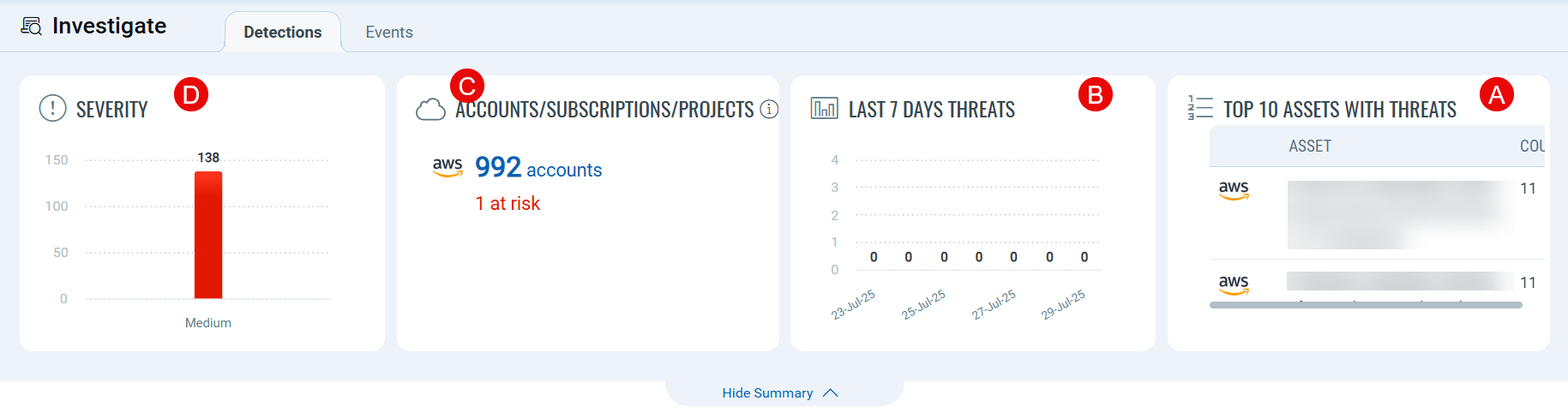Collapse panel with Hide Summary
Viewport: 1568px width, 413px height.
[766, 393]
